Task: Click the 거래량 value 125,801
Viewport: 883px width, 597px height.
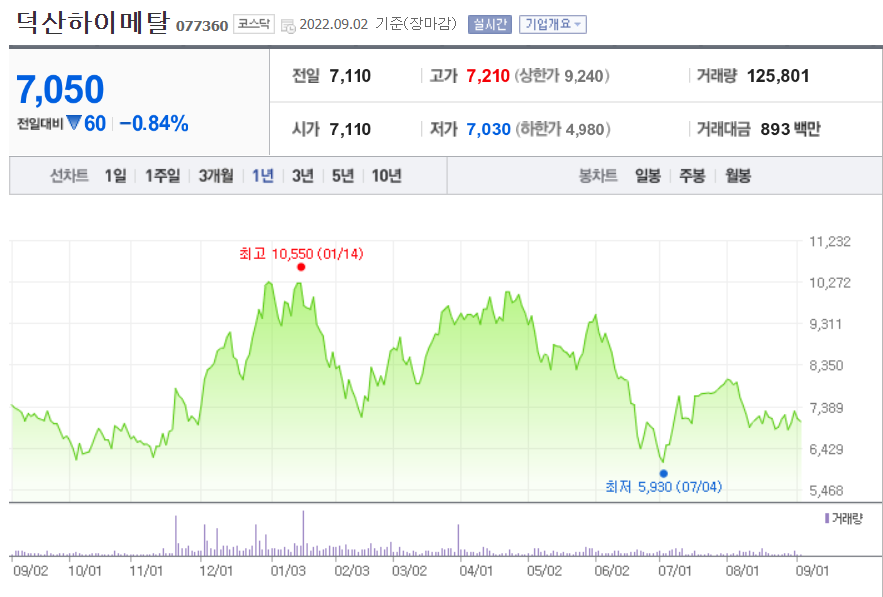Action: tap(778, 76)
